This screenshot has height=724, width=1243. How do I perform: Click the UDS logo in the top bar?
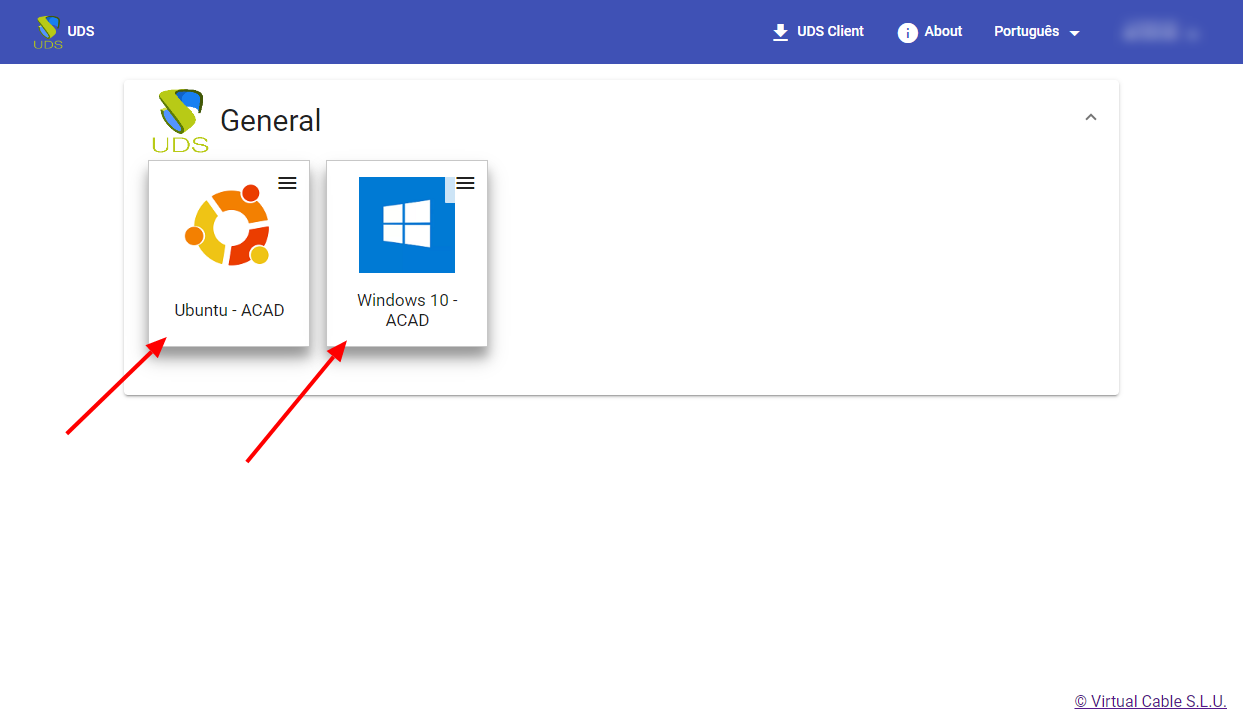pyautogui.click(x=47, y=32)
